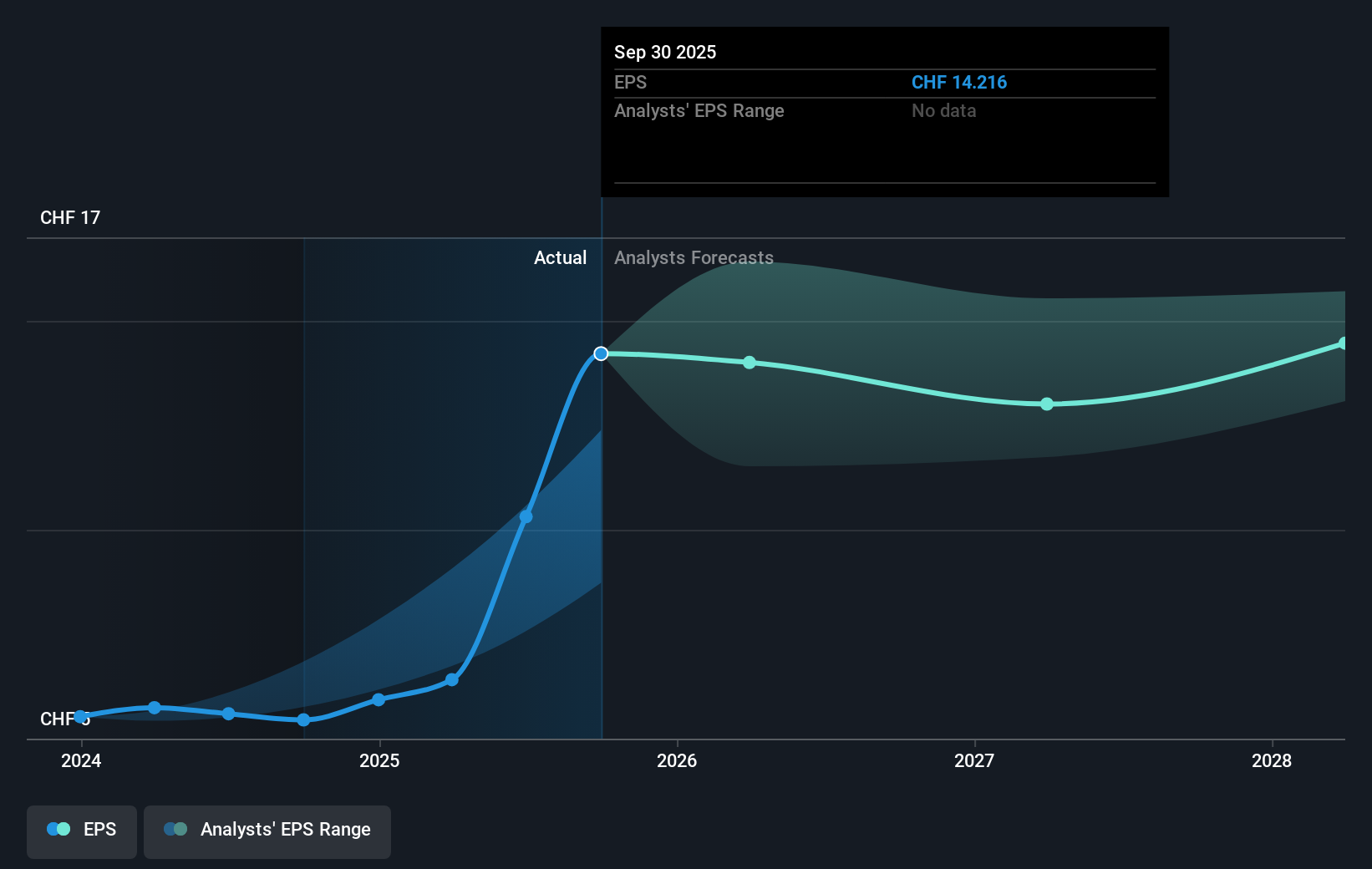The height and width of the screenshot is (869, 1372).
Task: Toggle the EPS legend series
Action: (82, 831)
